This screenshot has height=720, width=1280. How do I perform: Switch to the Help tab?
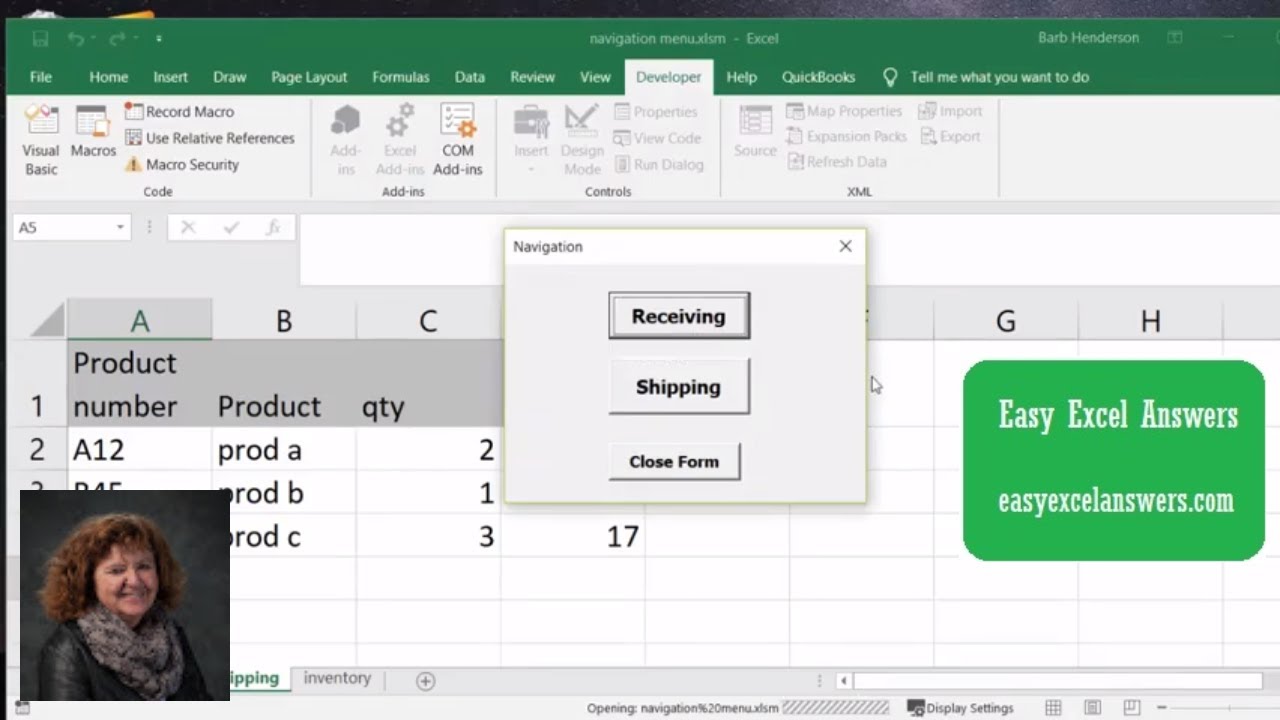coord(741,77)
